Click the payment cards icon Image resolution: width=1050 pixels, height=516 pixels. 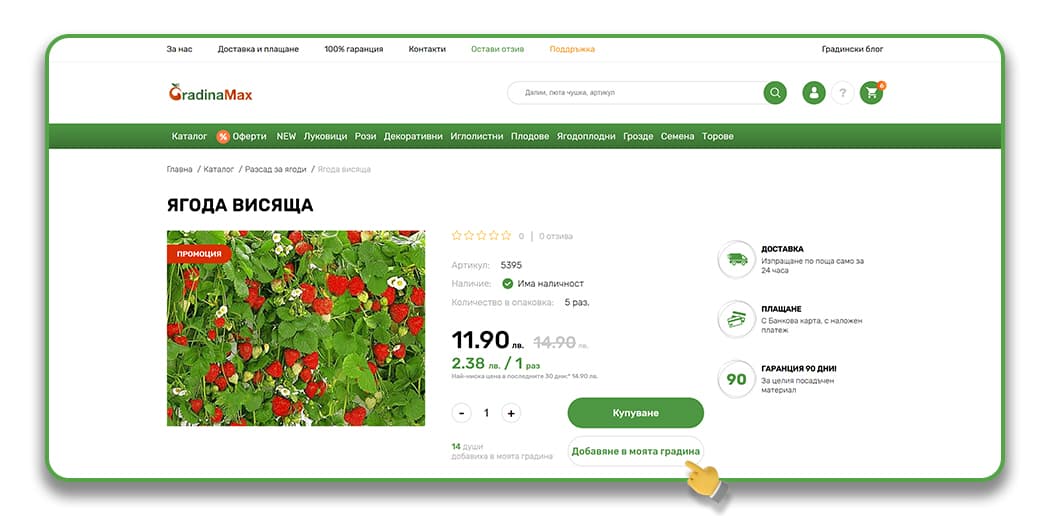pyautogui.click(x=737, y=319)
